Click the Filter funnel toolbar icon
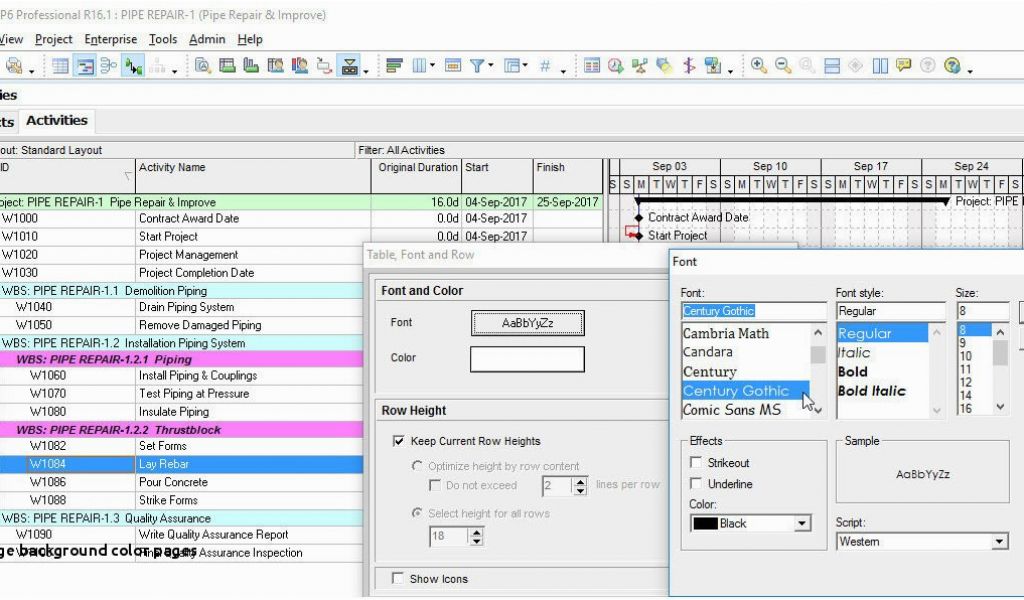This screenshot has height=600, width=1024. tap(478, 66)
